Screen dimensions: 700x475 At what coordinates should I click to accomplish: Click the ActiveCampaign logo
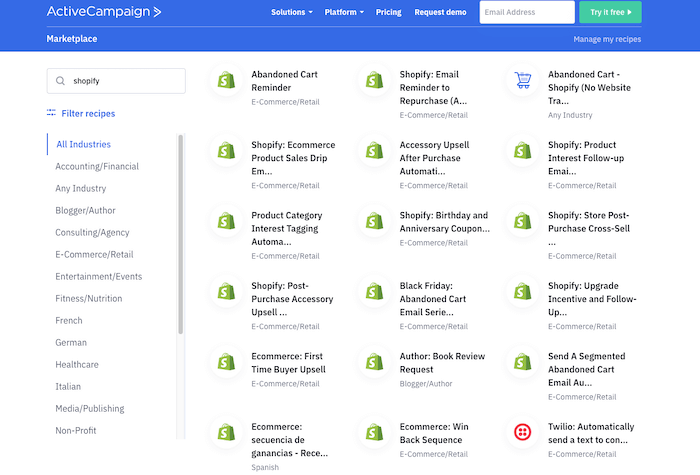click(x=103, y=12)
